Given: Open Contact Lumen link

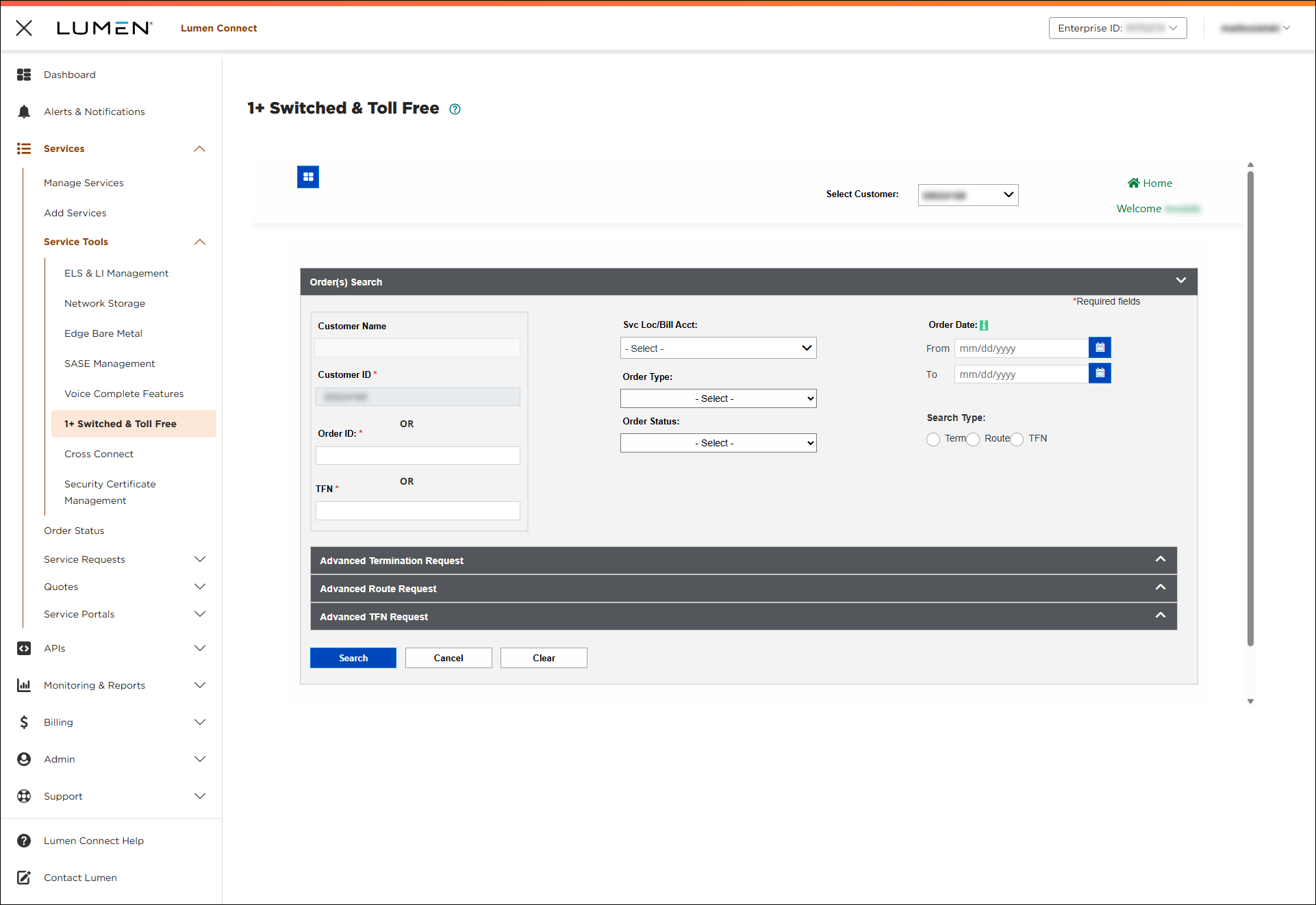Looking at the screenshot, I should pyautogui.click(x=80, y=878).
